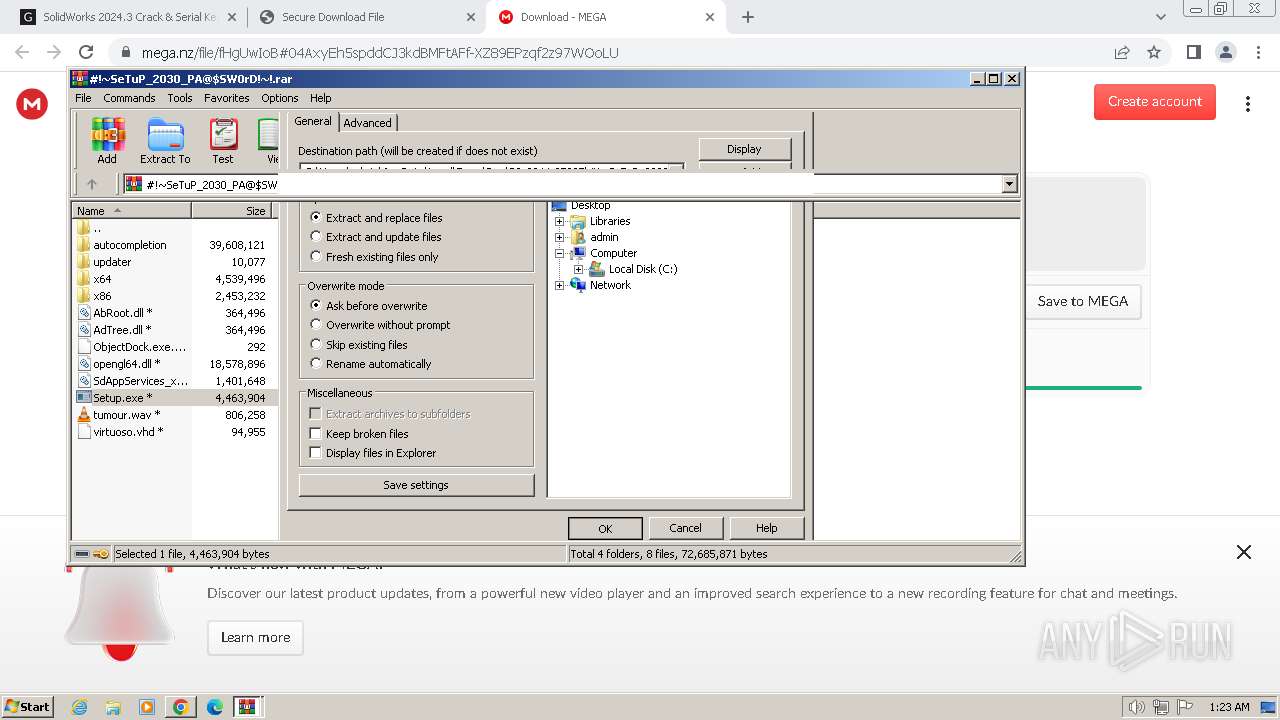Enable Display files in Explorer checkbox
This screenshot has height=720, width=1280.
316,453
